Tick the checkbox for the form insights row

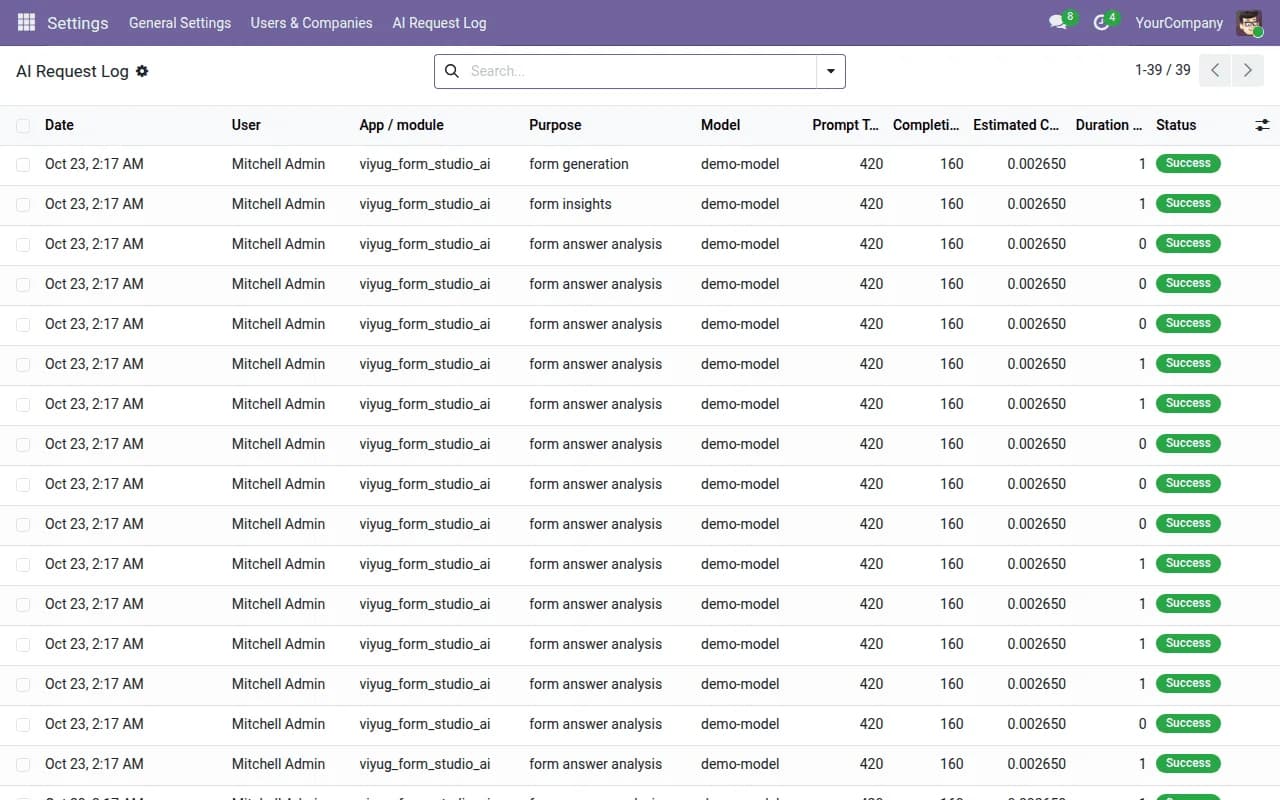point(23,205)
